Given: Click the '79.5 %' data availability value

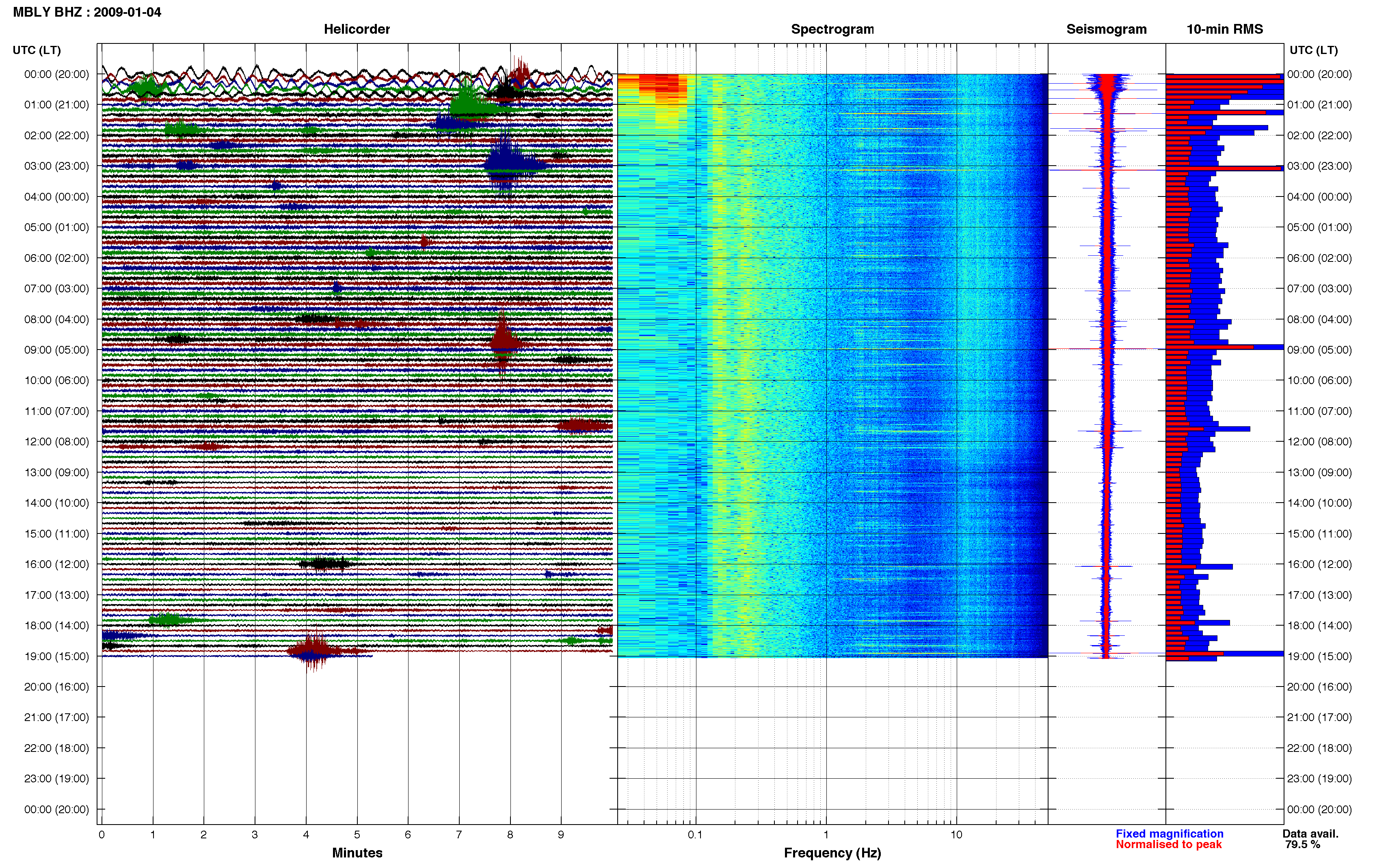Looking at the screenshot, I should pos(1302,844).
